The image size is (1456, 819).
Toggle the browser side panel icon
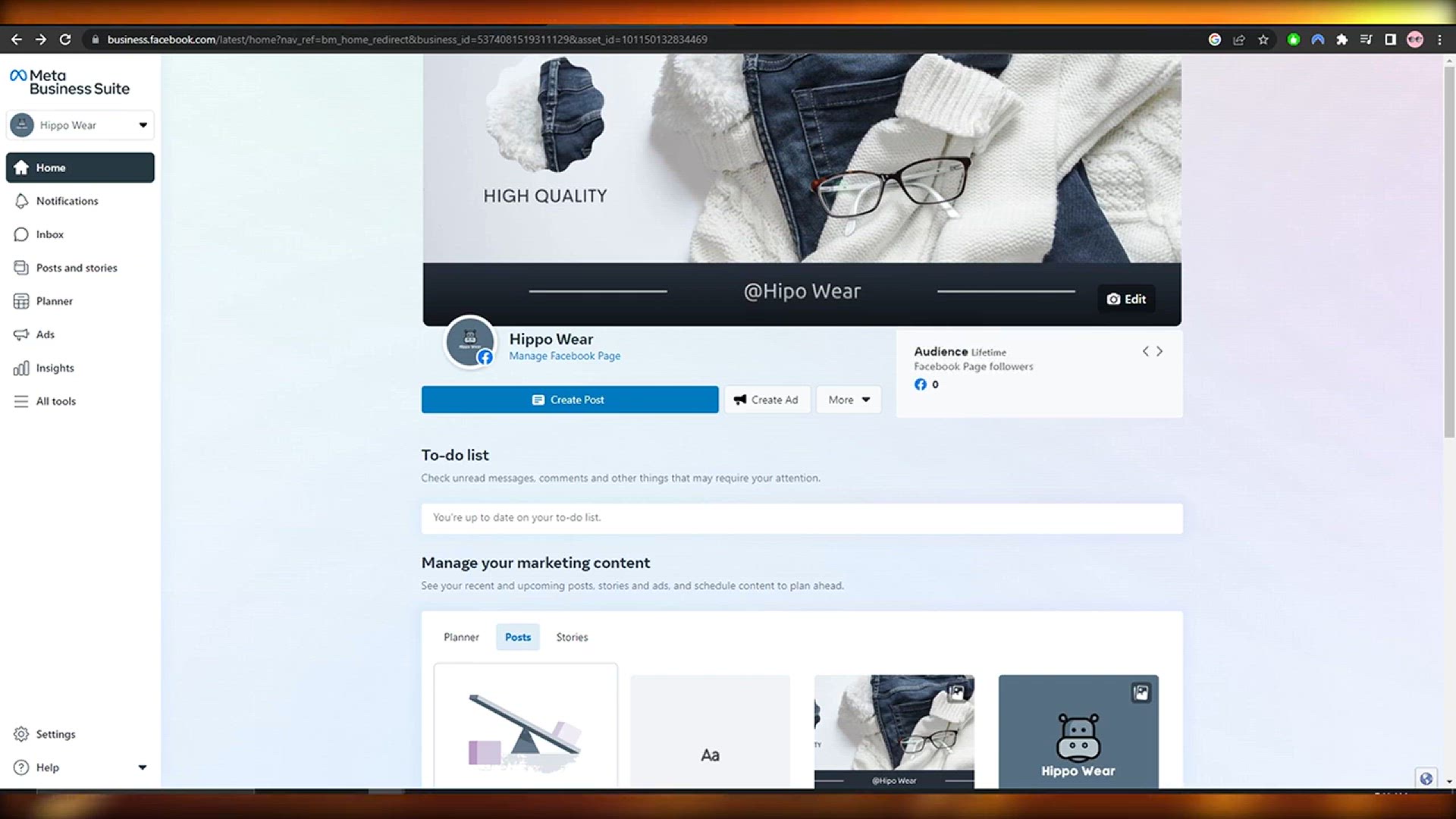pos(1391,39)
